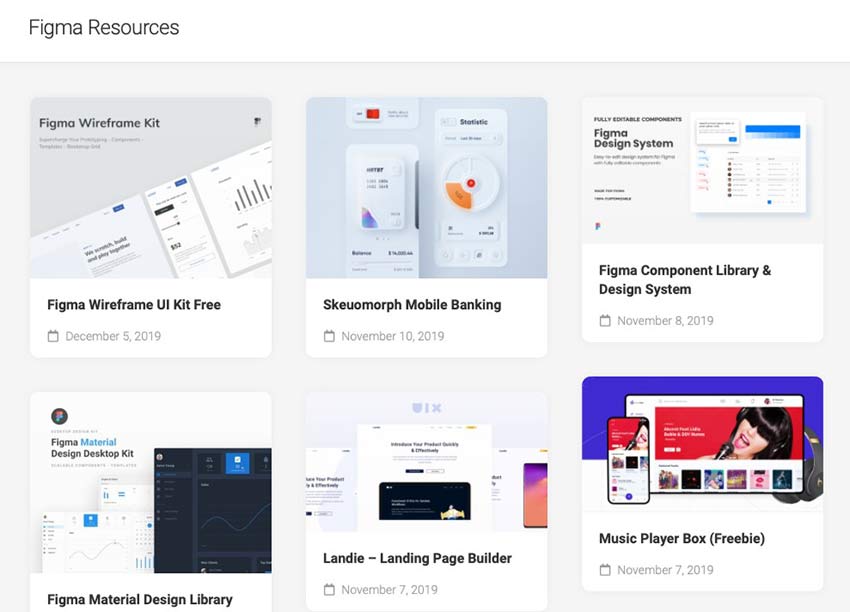The image size is (850, 612).
Task: Click the Music Player Box purple thumbnail
Action: click(702, 443)
